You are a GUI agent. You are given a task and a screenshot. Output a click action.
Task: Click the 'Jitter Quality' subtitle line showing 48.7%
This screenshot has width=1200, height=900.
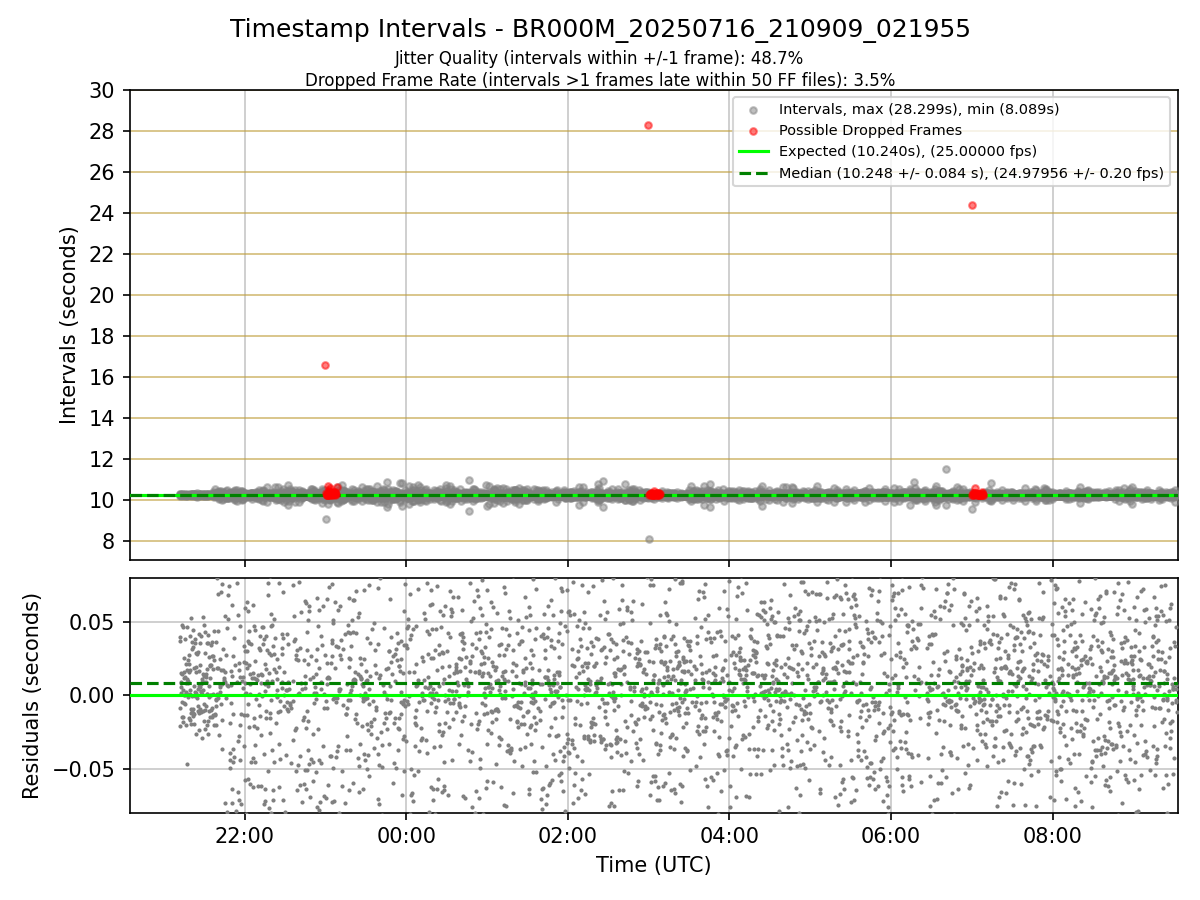click(x=599, y=58)
